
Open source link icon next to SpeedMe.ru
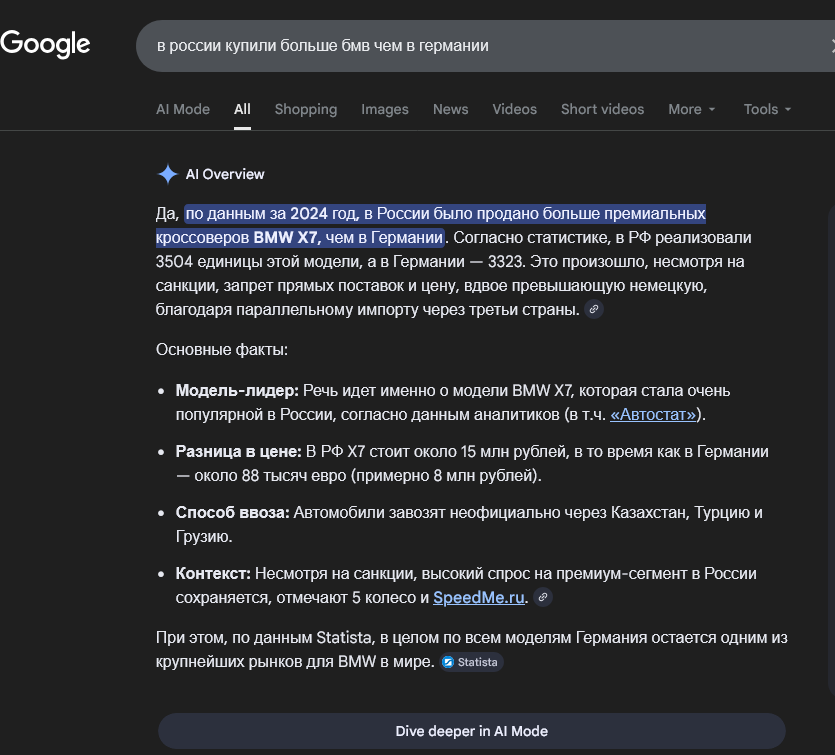[x=542, y=598]
